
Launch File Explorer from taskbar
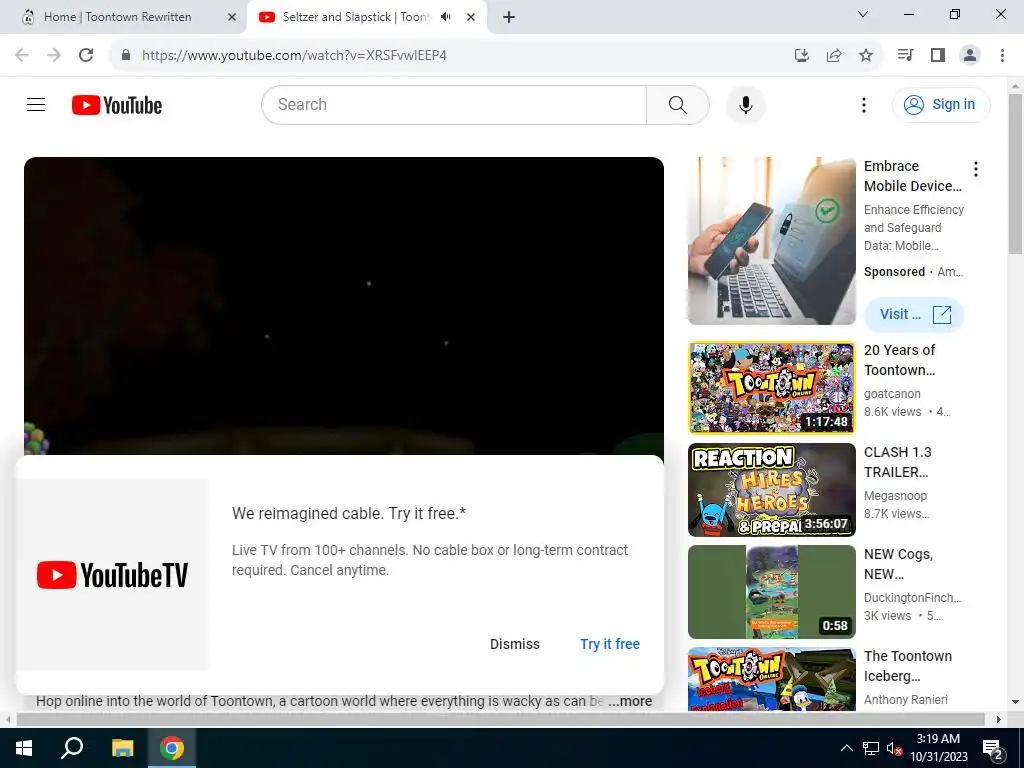[x=122, y=748]
